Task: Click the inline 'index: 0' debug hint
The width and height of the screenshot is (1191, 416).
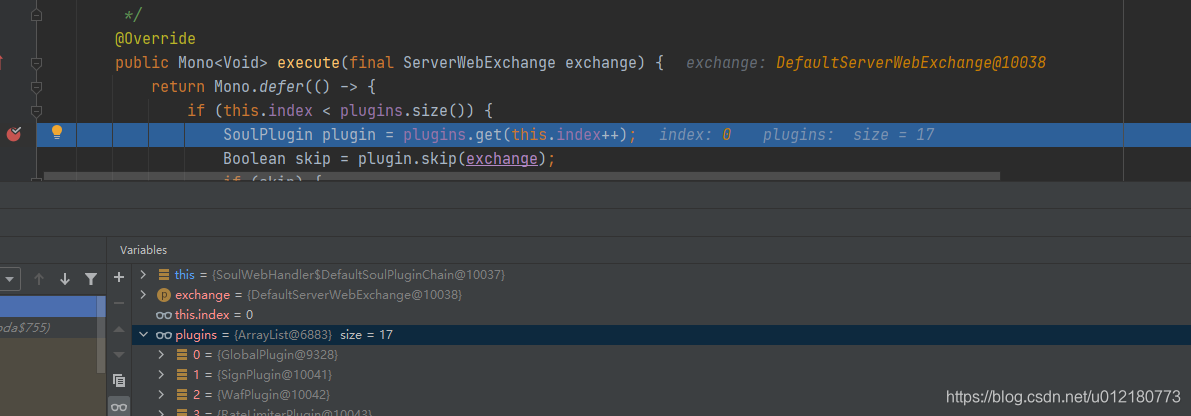Action: [695, 135]
